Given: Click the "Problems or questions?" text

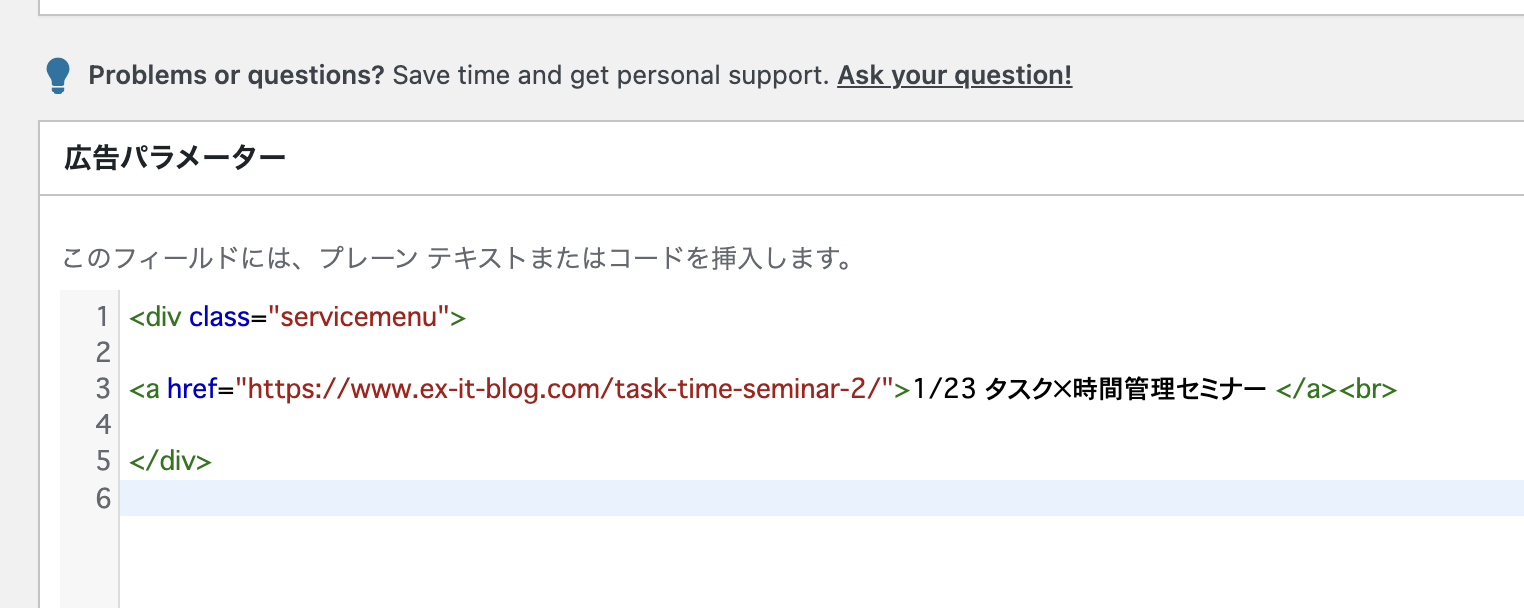Looking at the screenshot, I should point(236,75).
